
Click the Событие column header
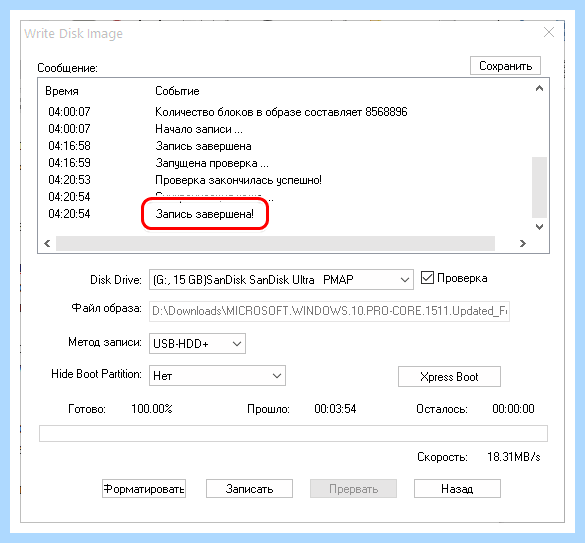(177, 91)
